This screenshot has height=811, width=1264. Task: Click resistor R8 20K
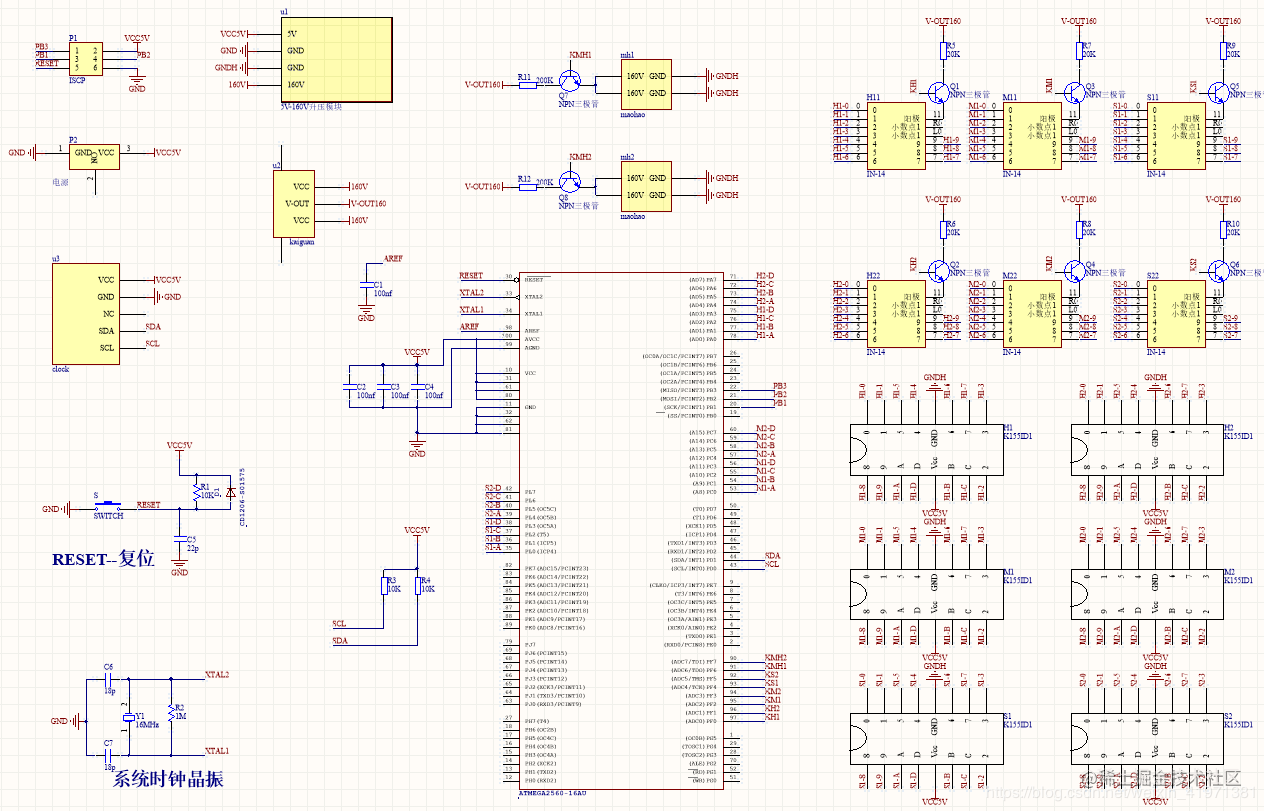1079,229
